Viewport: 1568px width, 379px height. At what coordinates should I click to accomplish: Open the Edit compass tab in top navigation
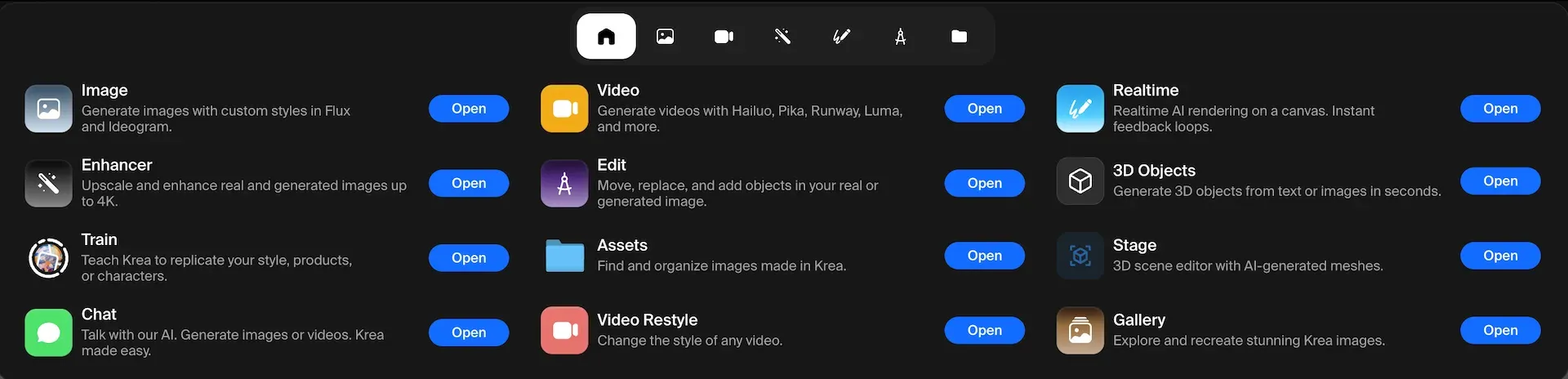(x=900, y=36)
